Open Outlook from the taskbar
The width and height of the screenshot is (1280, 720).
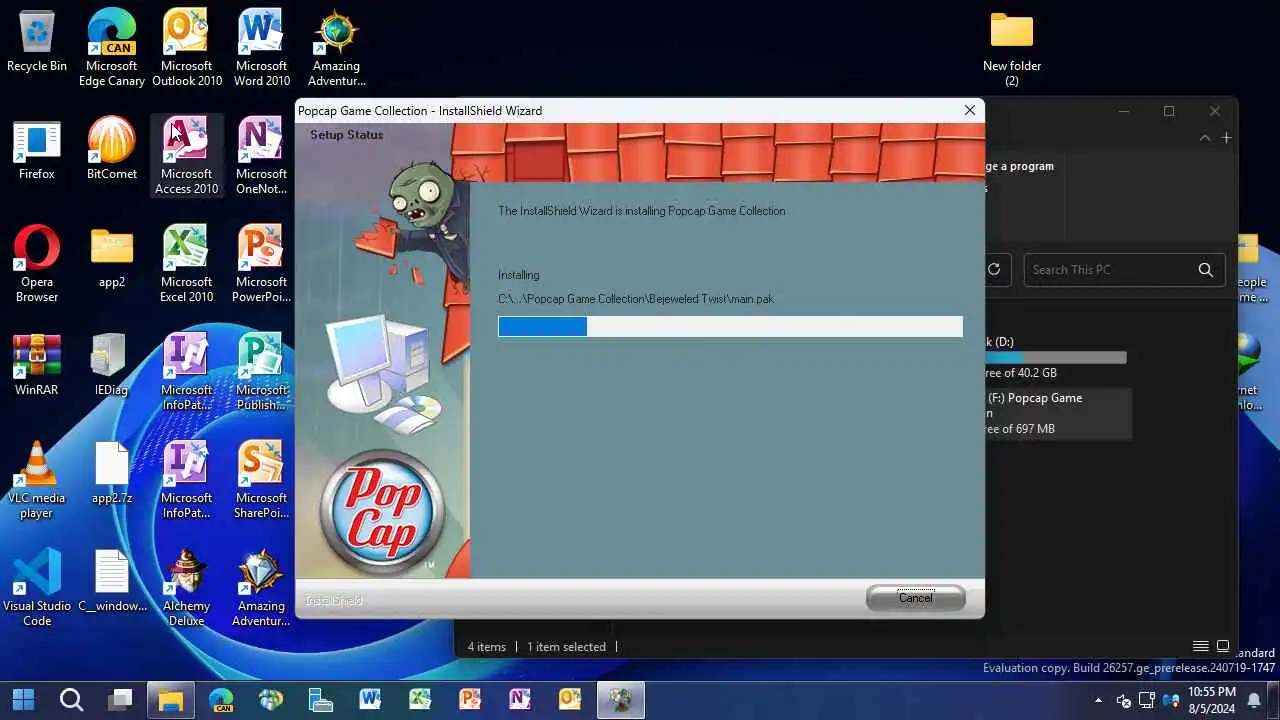[x=570, y=699]
